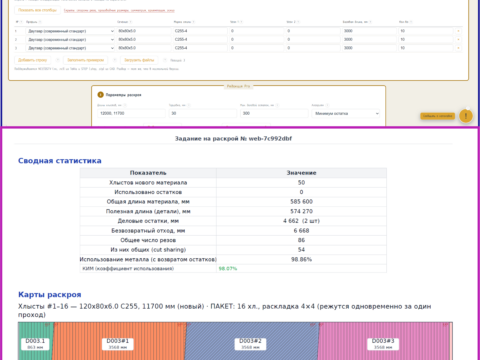This screenshot has height=360, width=480.
Task: Delete row 2 with its orange remove icon
Action: coord(459,39)
